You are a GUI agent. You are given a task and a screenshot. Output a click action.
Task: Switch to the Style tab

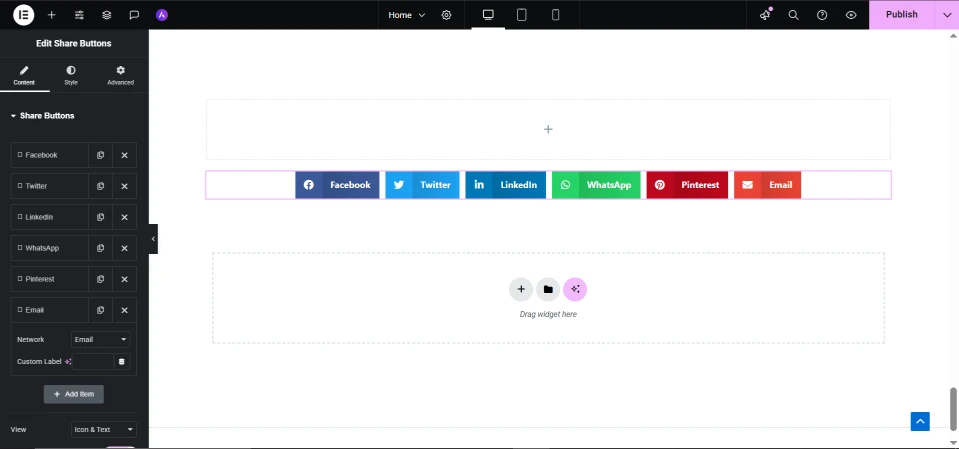[71, 76]
